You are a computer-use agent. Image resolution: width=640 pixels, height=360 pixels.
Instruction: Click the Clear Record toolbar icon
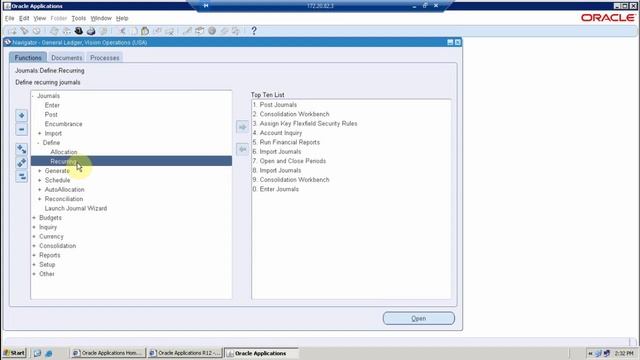(x=157, y=31)
